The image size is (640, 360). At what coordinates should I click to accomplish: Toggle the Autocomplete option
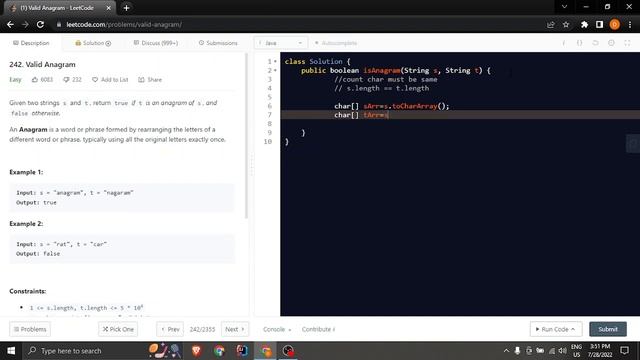click(336, 43)
